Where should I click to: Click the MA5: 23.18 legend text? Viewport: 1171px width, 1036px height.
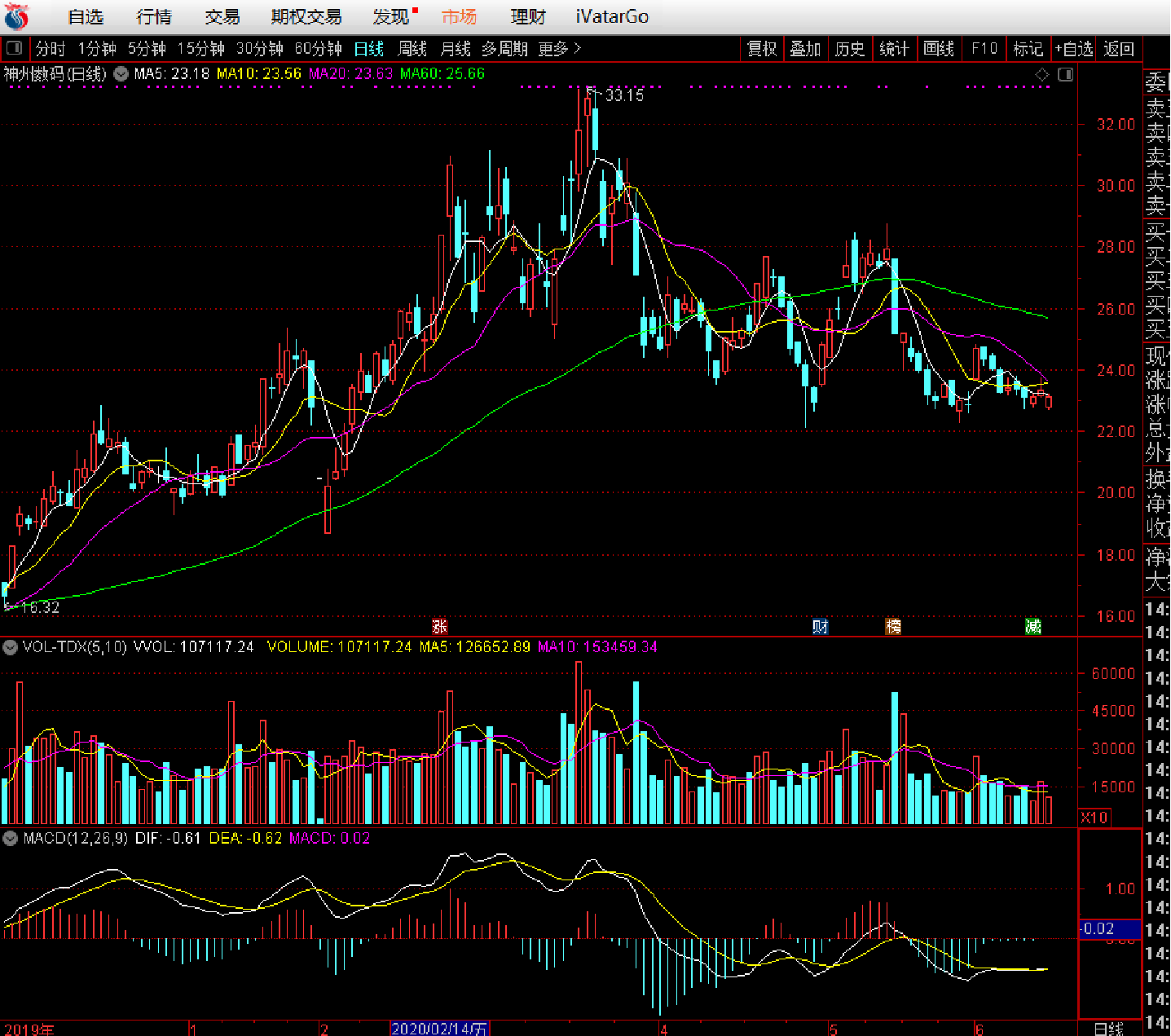[171, 74]
